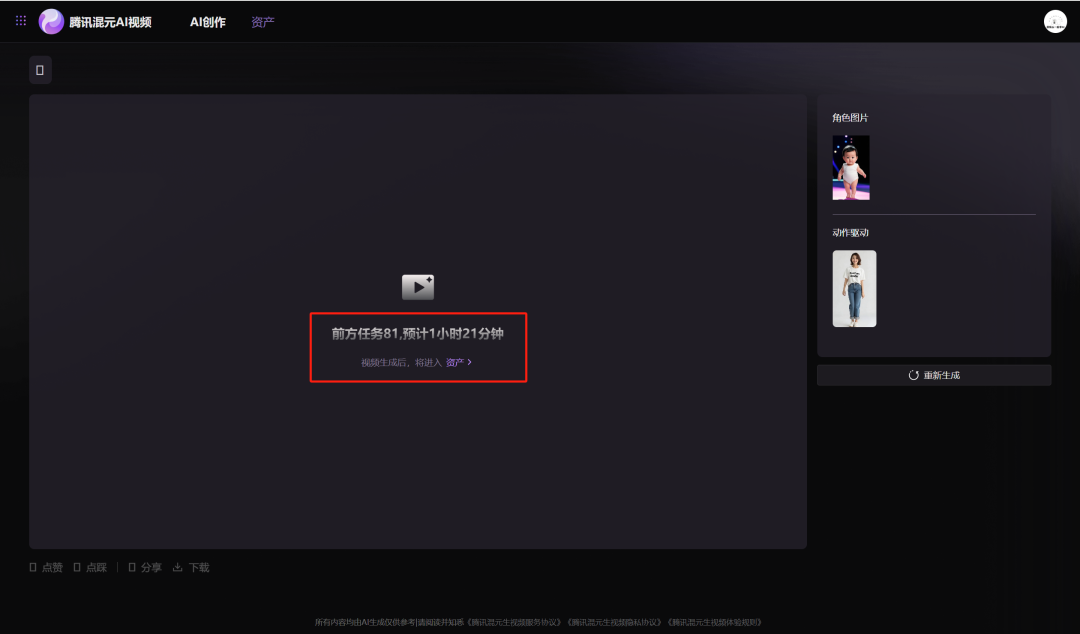Click the 分享 share icon
1080x634 pixels.
click(x=132, y=567)
